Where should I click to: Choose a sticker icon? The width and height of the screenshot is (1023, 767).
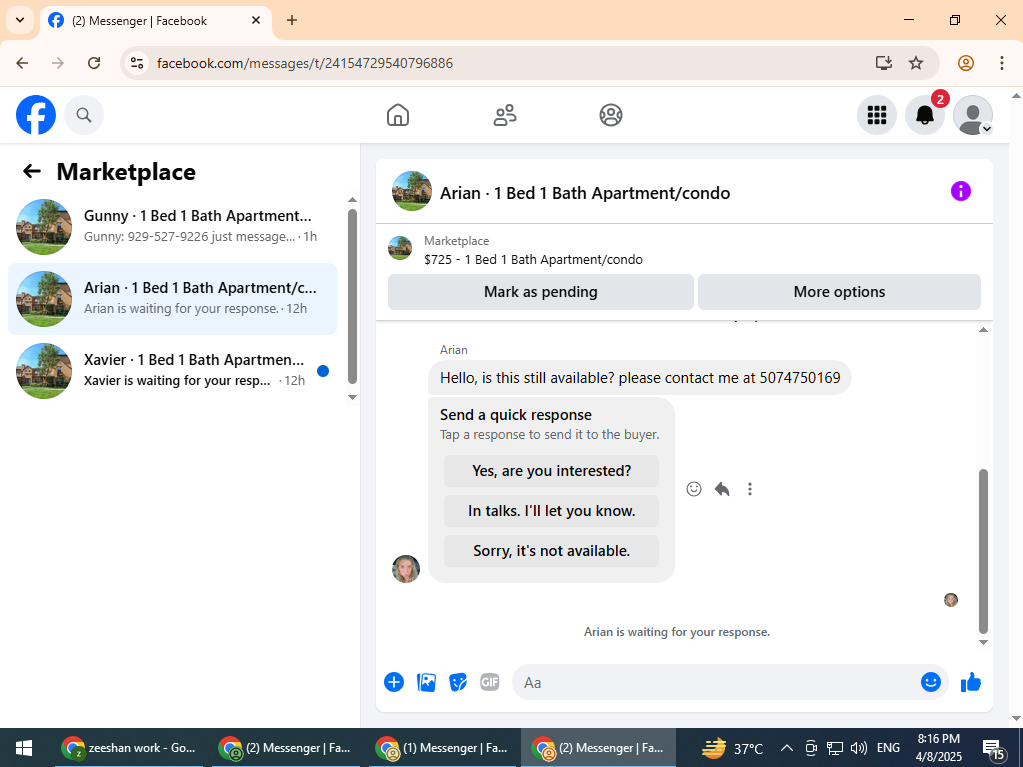tap(458, 682)
